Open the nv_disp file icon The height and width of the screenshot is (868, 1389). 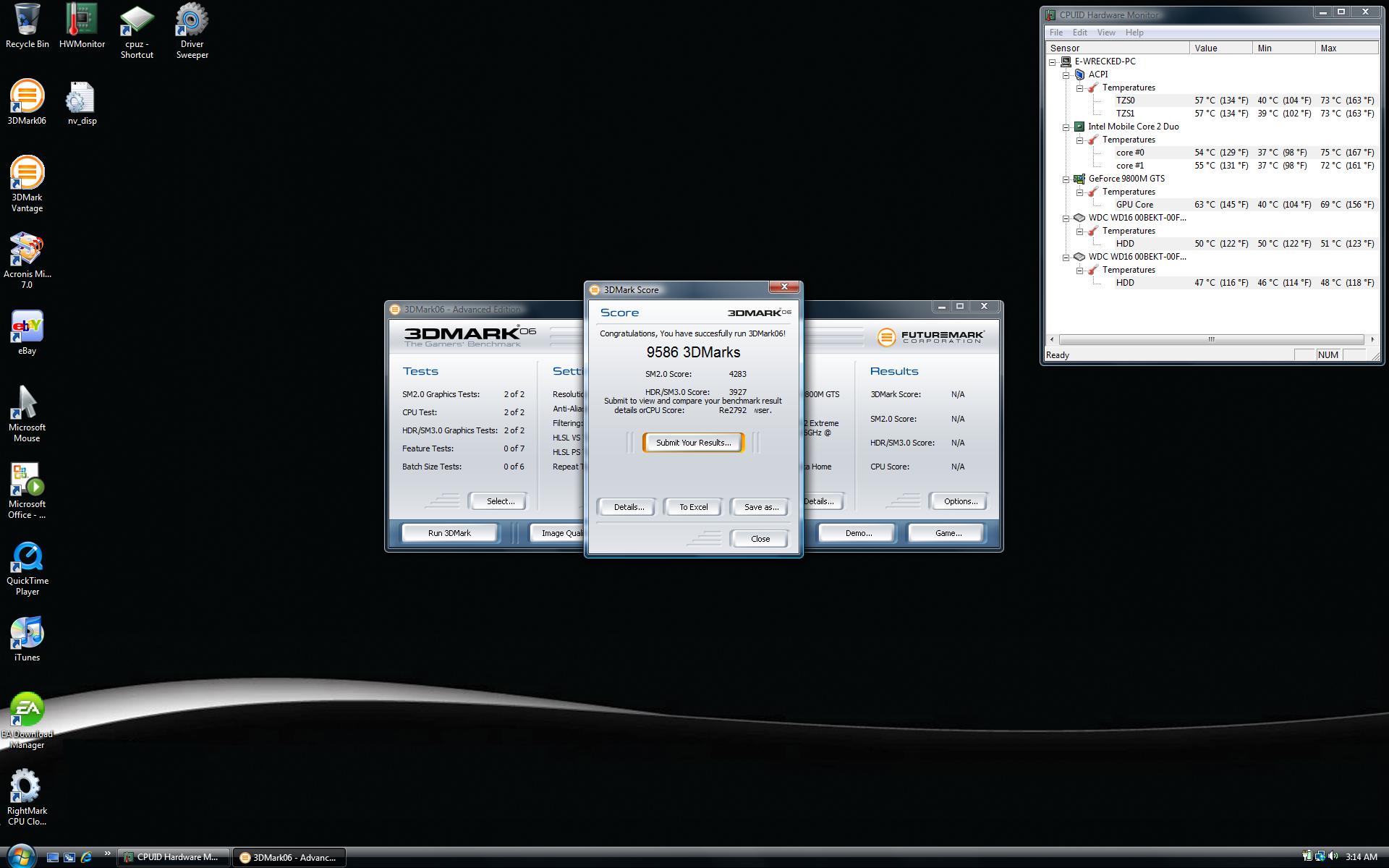pyautogui.click(x=82, y=102)
